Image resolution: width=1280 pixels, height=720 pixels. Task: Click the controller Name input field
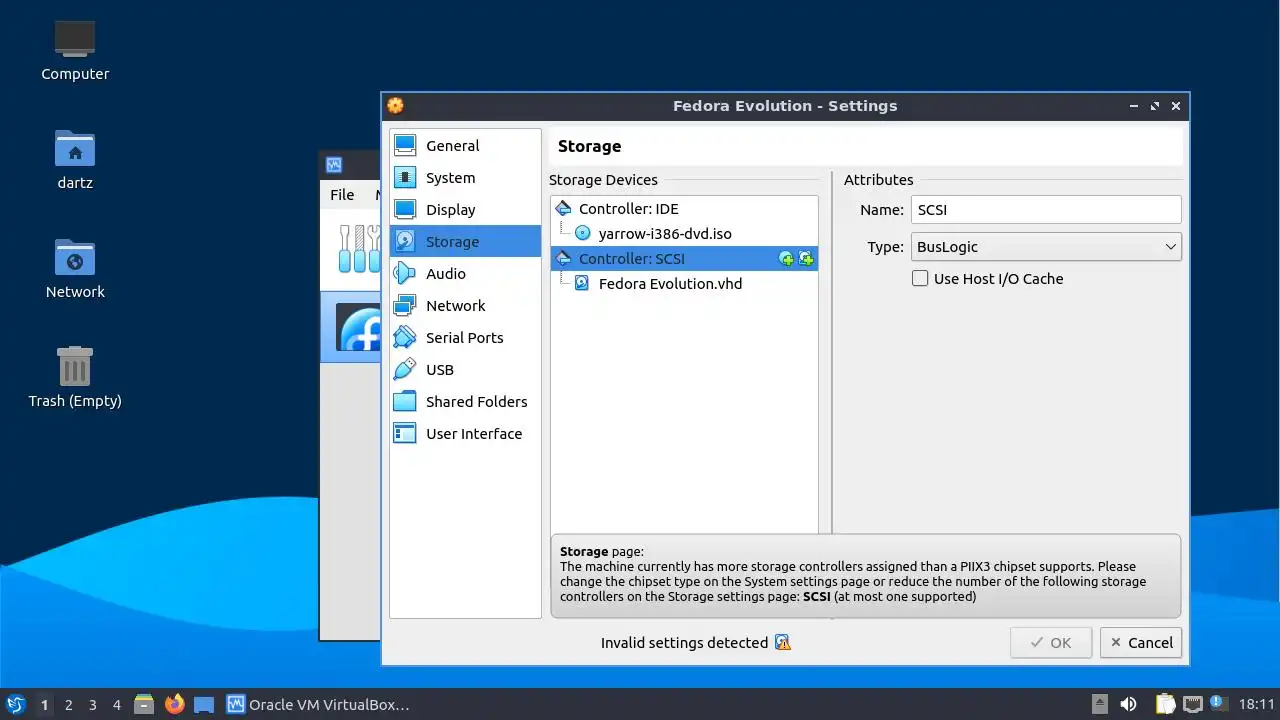[1046, 210]
